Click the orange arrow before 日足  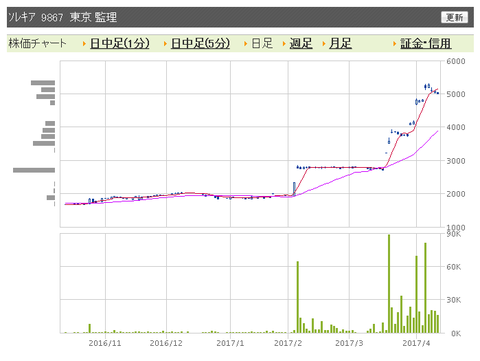pyautogui.click(x=246, y=44)
